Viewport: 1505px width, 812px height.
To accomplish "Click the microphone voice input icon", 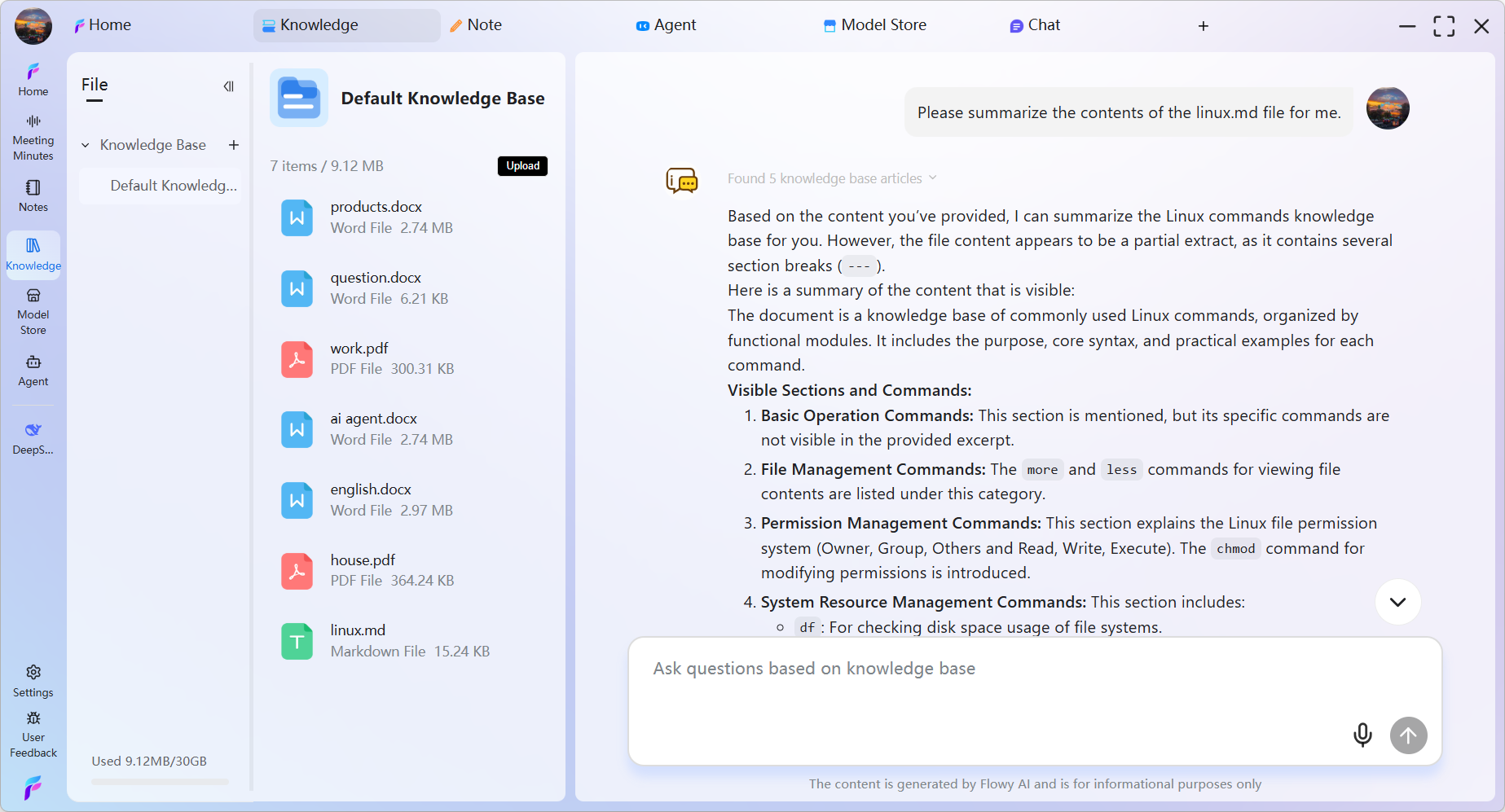I will (1362, 735).
